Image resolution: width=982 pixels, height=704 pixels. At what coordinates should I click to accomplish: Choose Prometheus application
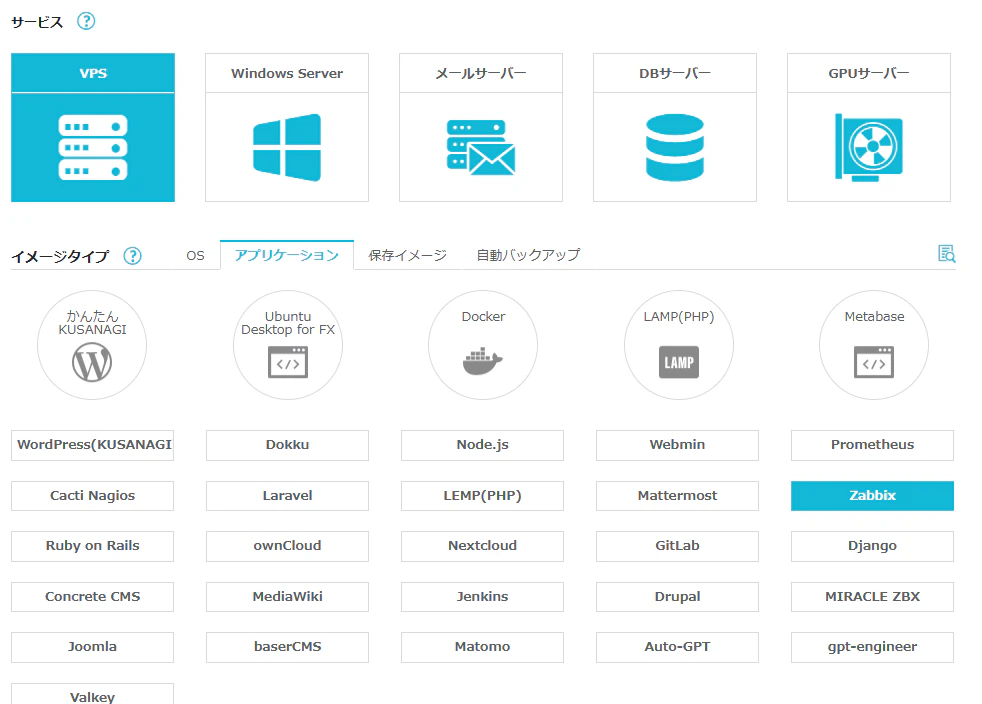(872, 445)
